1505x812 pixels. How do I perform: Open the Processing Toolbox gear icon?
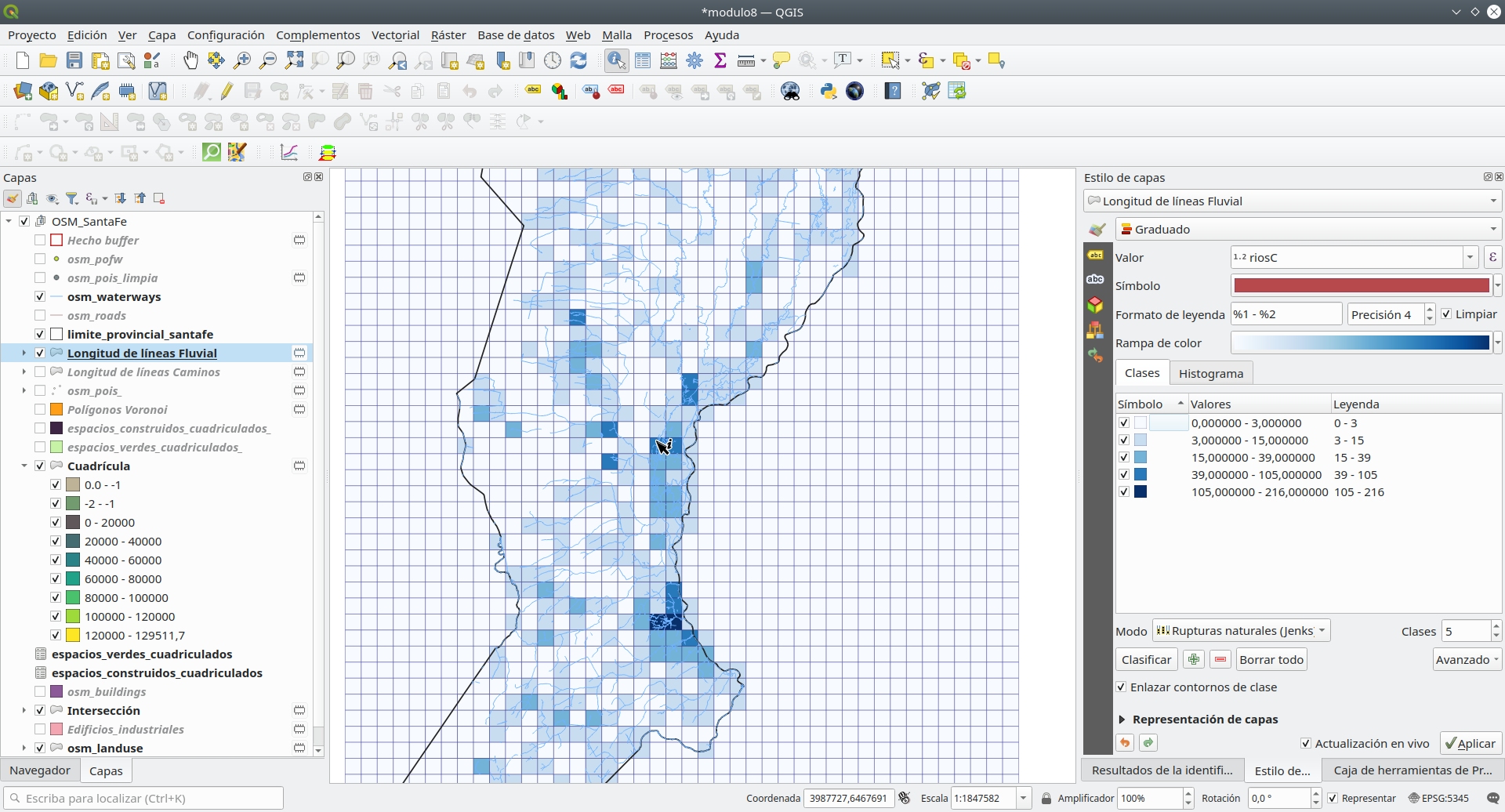(694, 60)
